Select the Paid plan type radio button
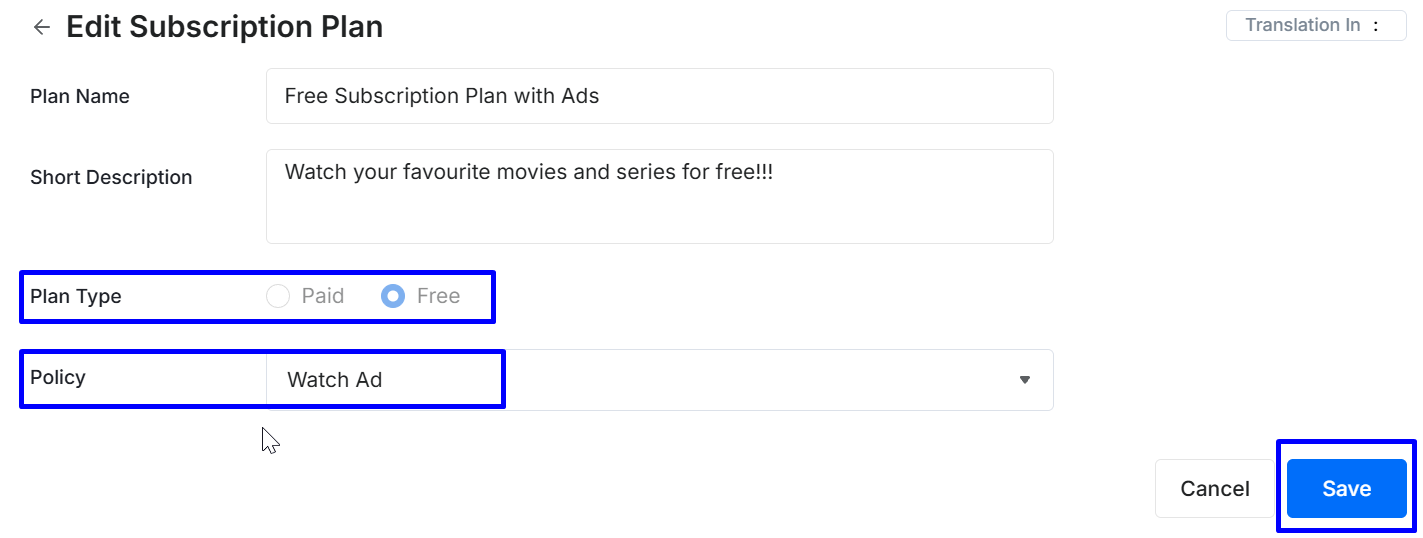Screen dimensions: 1423x538 click(x=278, y=296)
